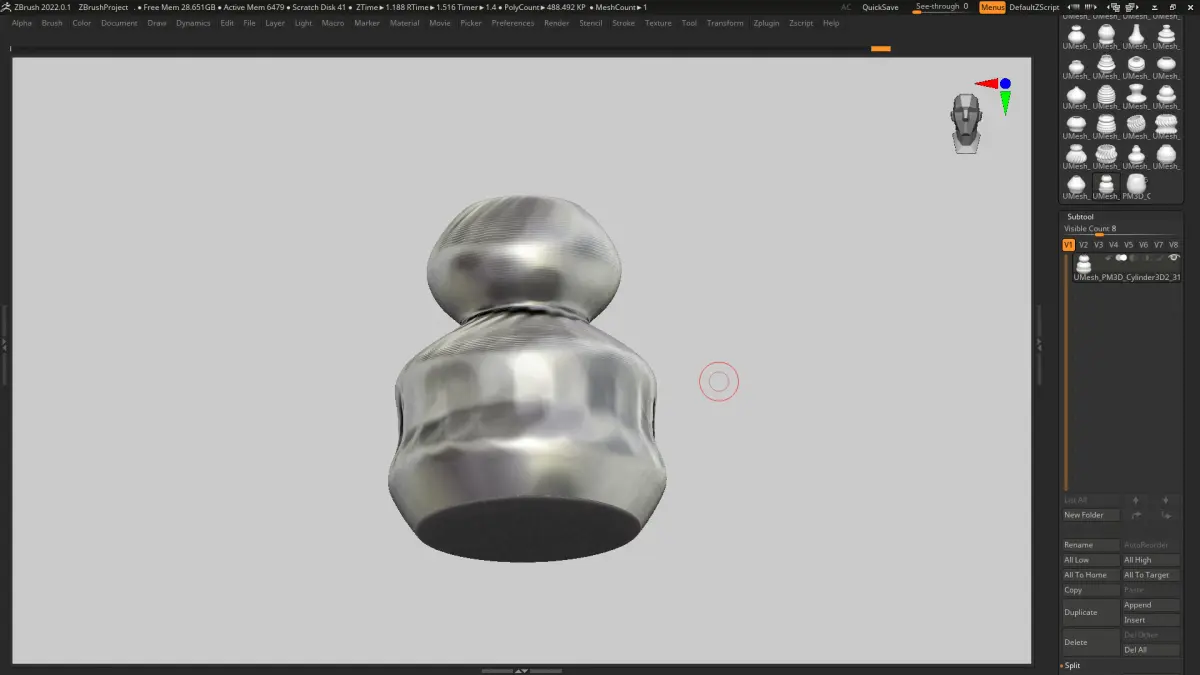Click subtool thumbnail icon of UMesh_PM3D_Cylinder3D2
1200x675 pixels.
1083,263
